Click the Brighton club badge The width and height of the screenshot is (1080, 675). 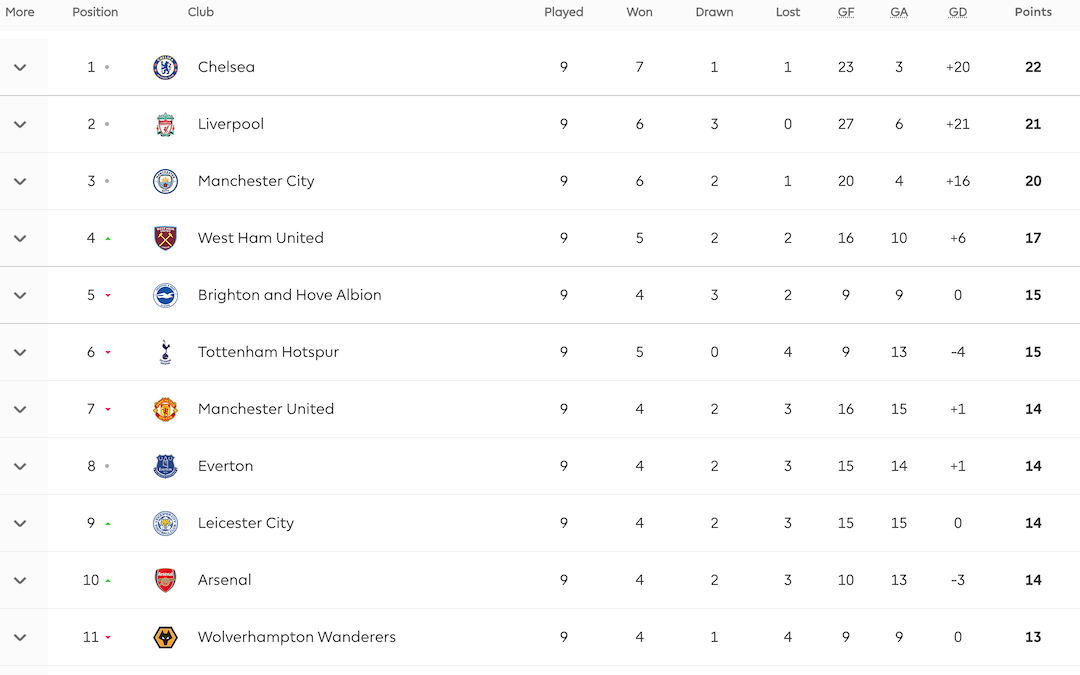165,295
